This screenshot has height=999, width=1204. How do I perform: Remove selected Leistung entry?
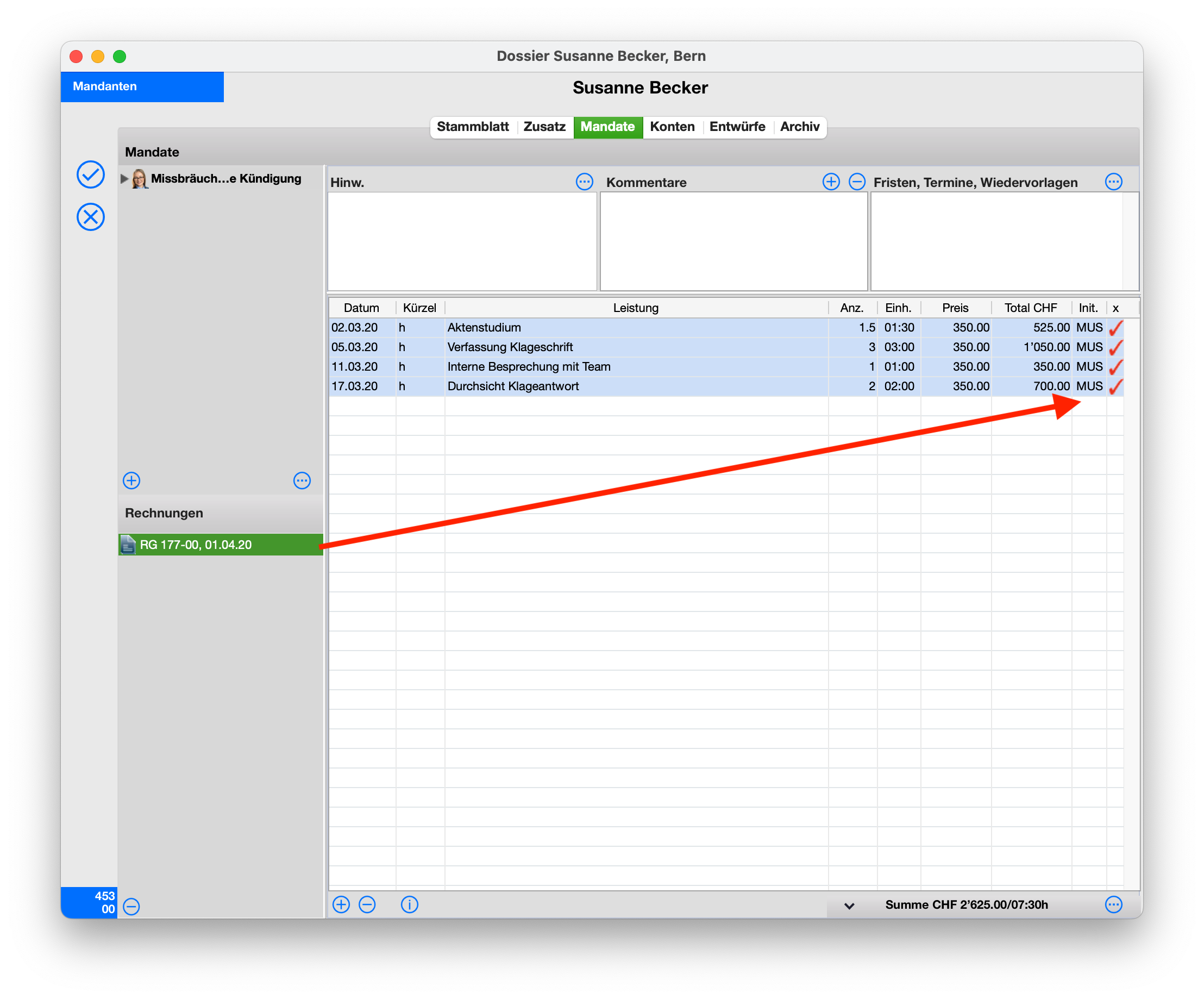(x=367, y=904)
